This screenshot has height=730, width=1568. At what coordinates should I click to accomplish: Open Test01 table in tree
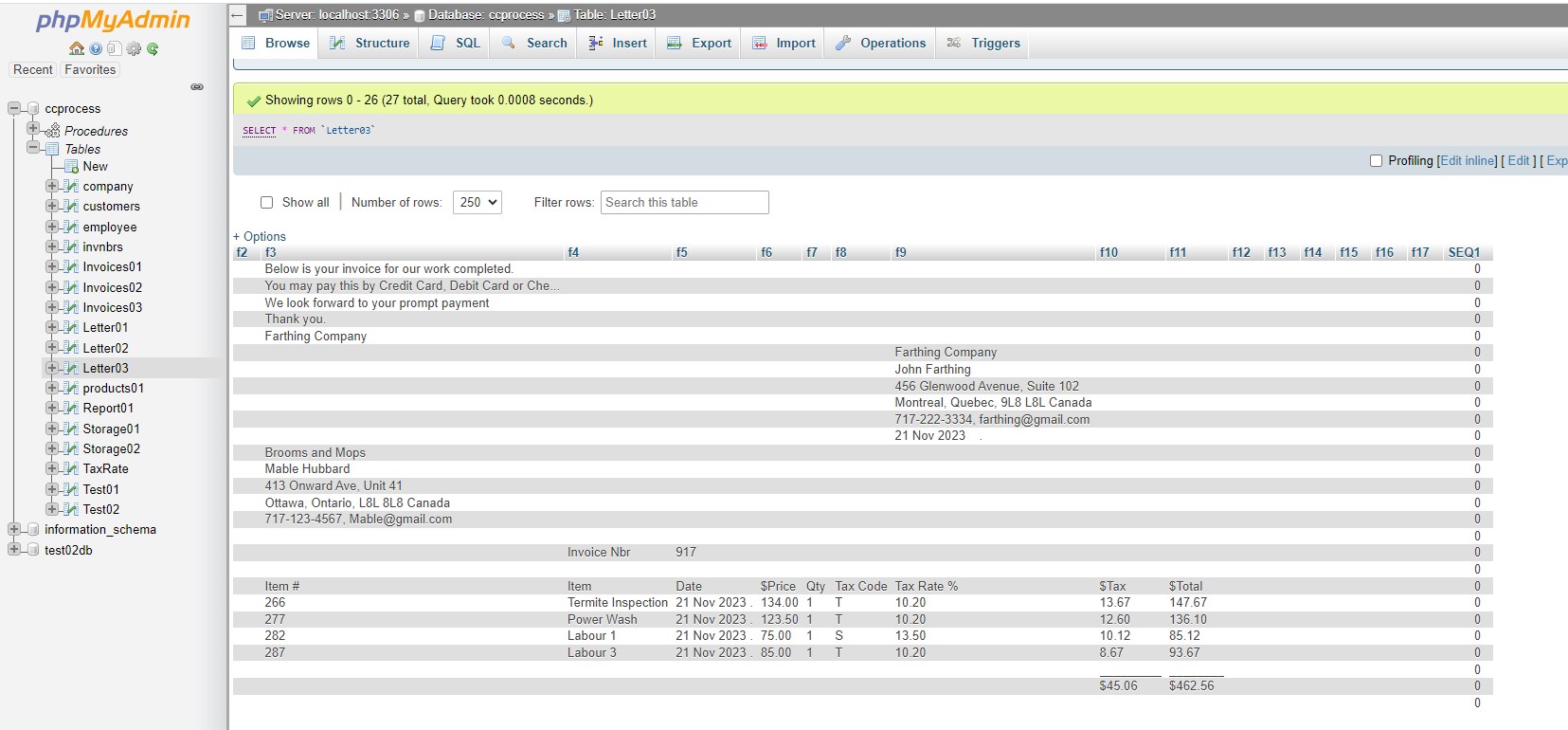point(100,489)
